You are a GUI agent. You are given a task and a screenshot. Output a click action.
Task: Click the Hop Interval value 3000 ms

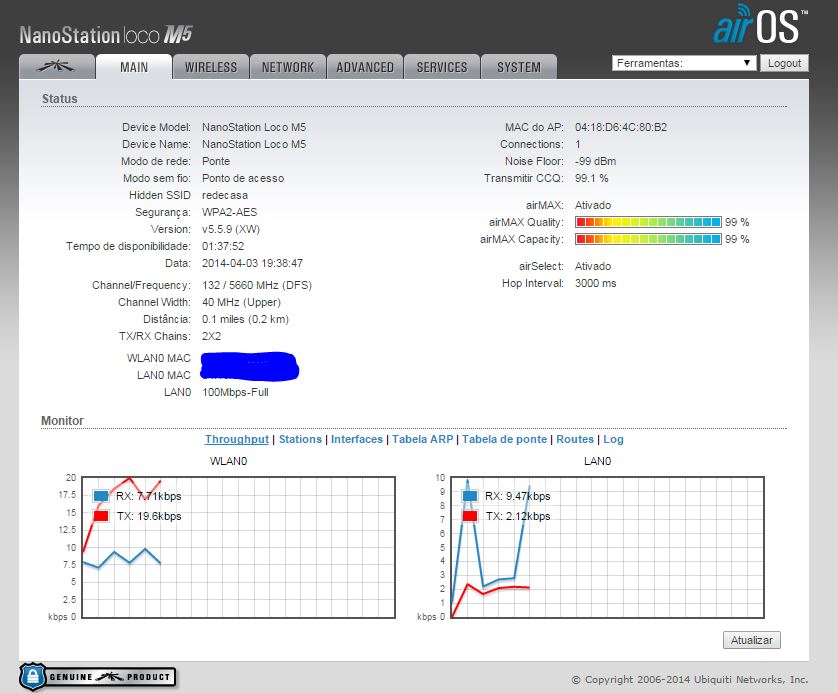click(595, 283)
